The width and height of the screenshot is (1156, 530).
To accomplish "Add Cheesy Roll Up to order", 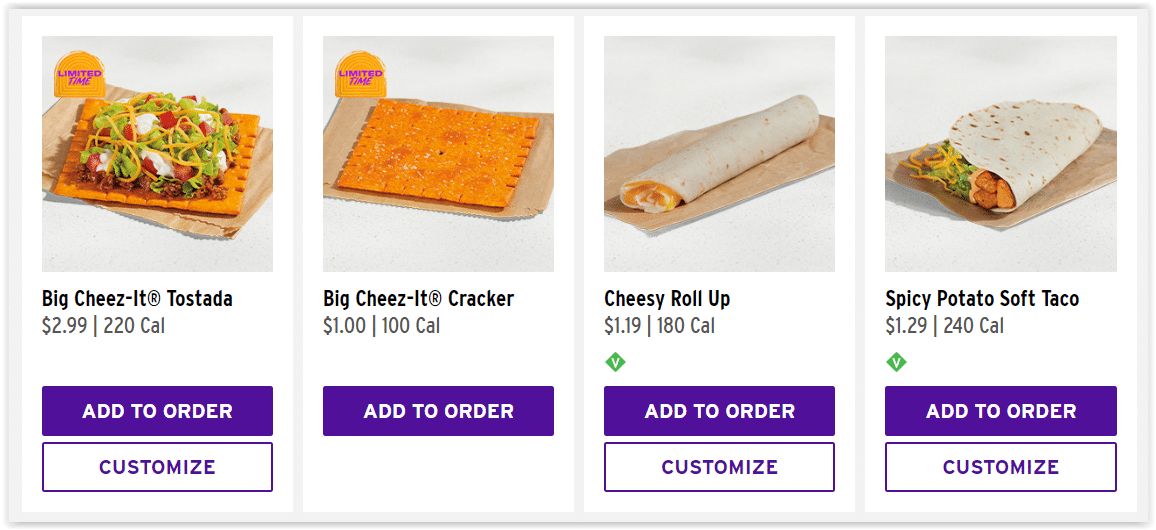I will pos(720,411).
